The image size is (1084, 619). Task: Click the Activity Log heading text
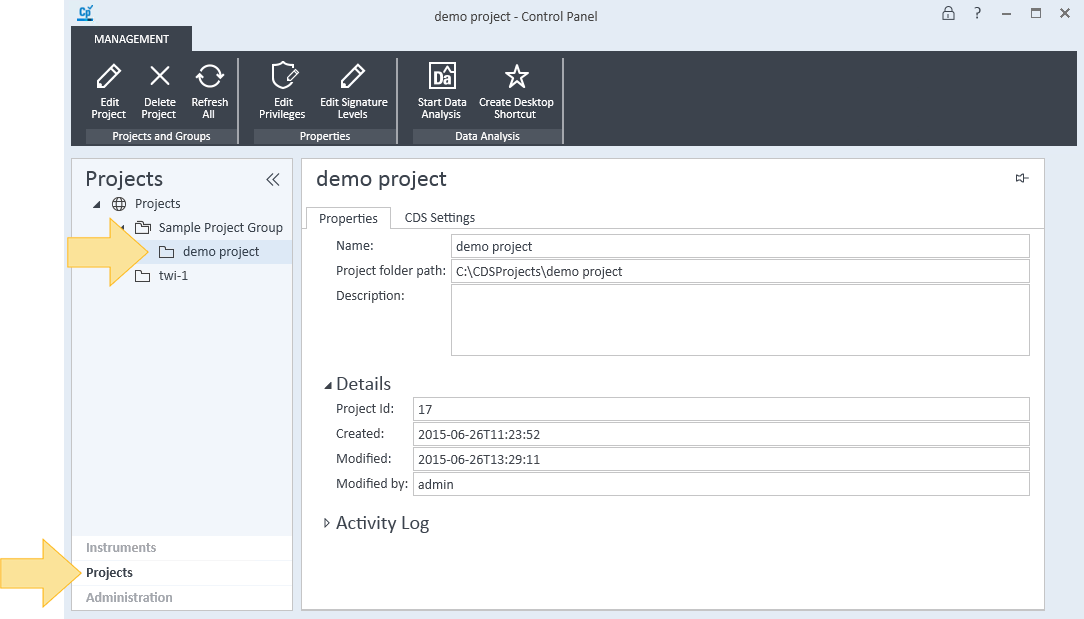[382, 524]
